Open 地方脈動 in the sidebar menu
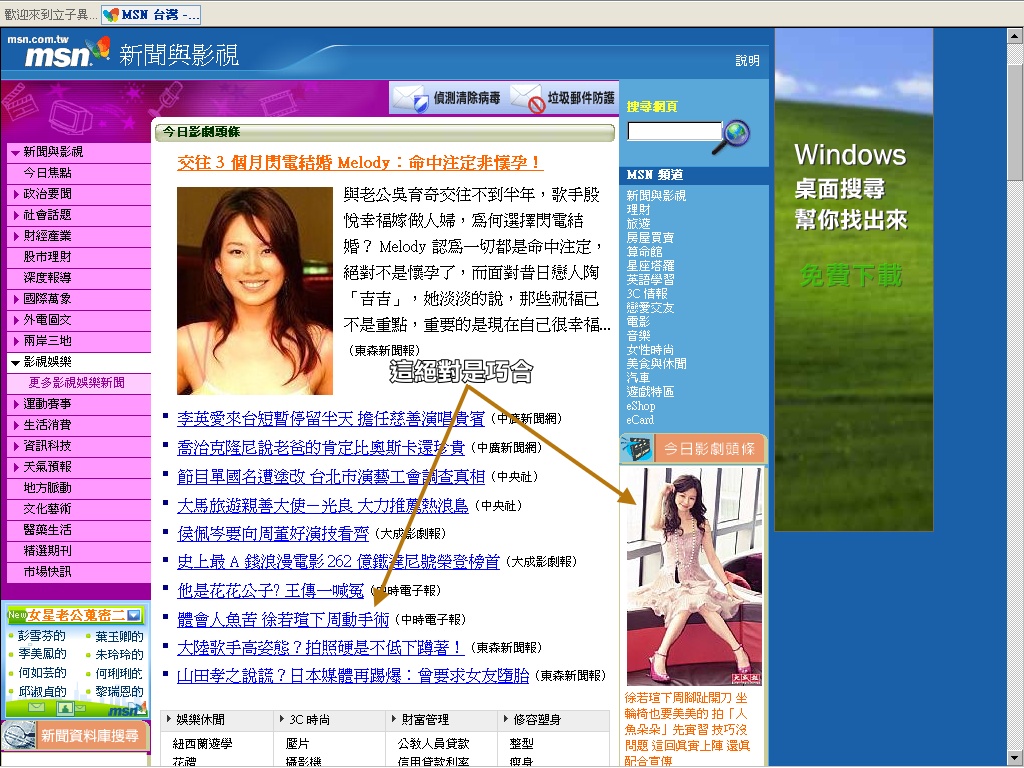1024x768 pixels. tap(47, 488)
